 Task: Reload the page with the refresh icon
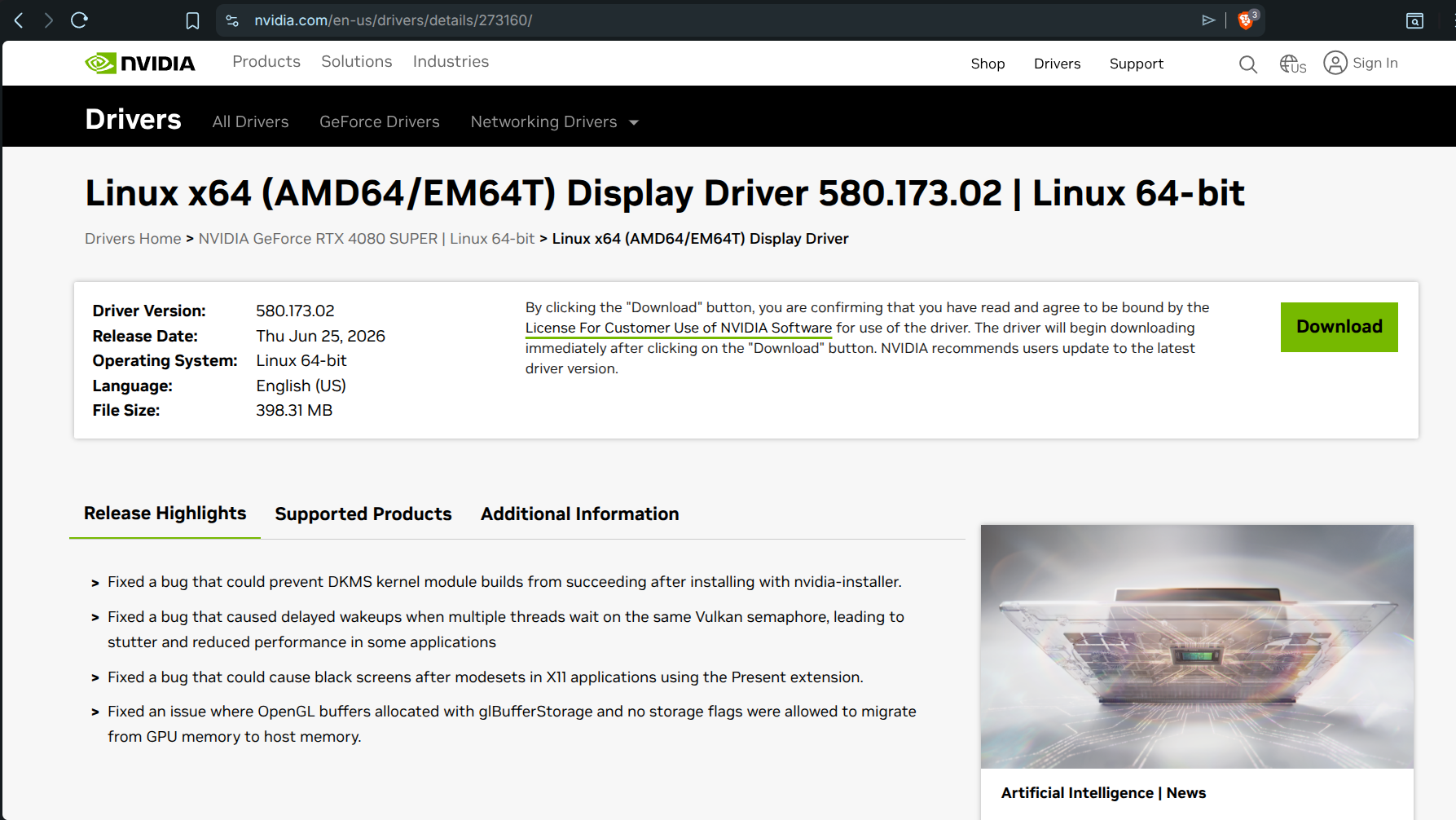click(x=79, y=20)
